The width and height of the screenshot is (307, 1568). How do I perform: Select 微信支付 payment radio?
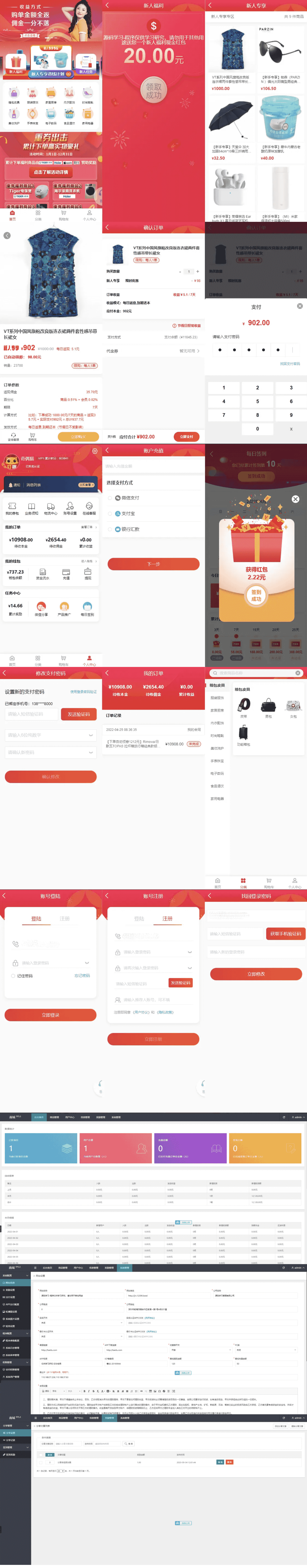pos(110,498)
